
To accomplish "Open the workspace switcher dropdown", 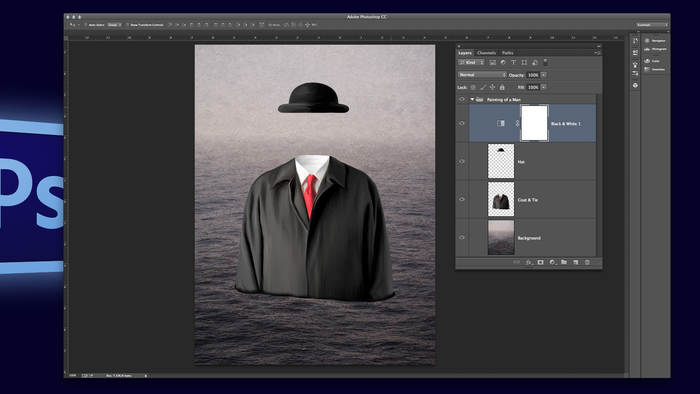I will pyautogui.click(x=652, y=25).
